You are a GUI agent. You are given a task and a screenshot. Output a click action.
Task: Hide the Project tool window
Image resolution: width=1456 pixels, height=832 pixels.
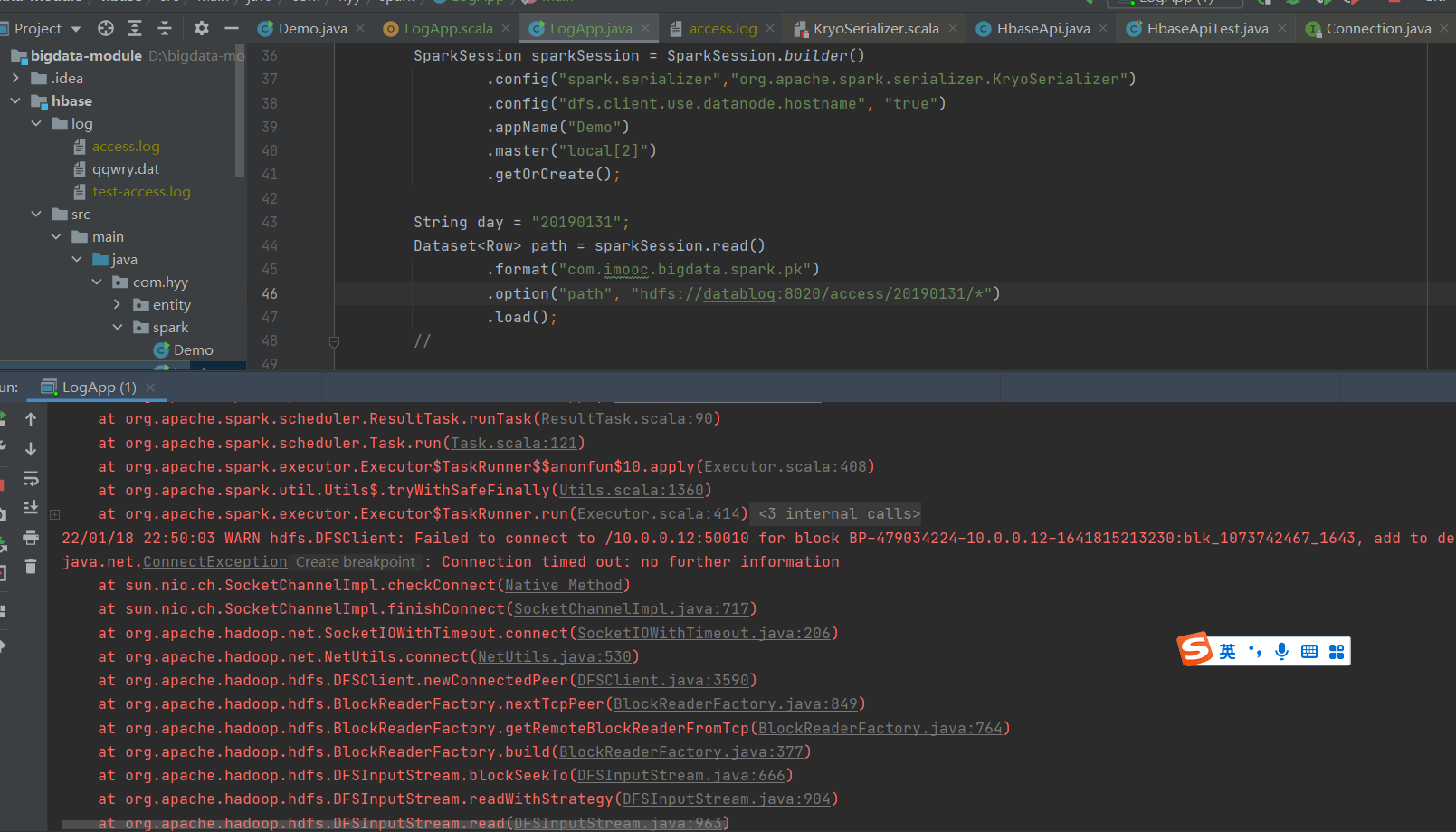[231, 28]
